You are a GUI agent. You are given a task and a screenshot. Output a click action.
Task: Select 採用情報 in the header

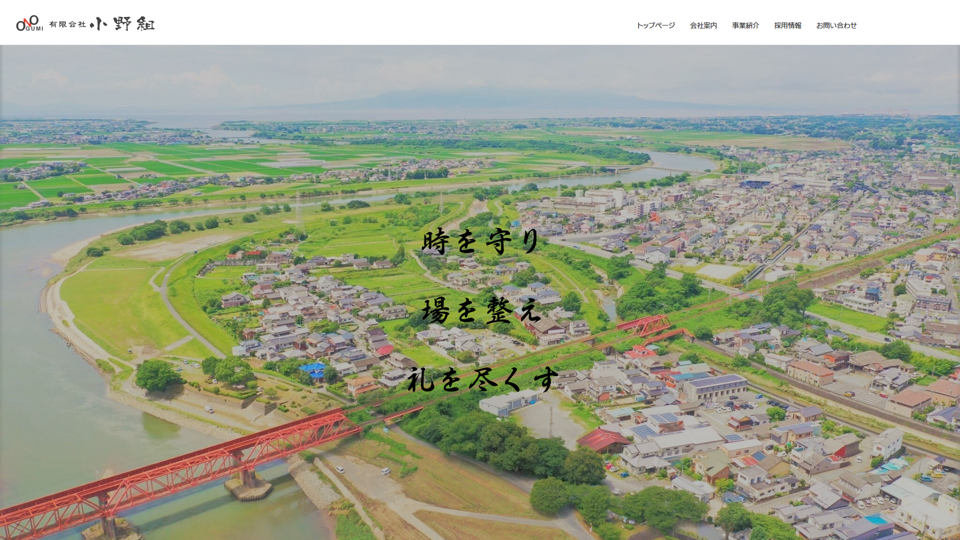click(787, 25)
